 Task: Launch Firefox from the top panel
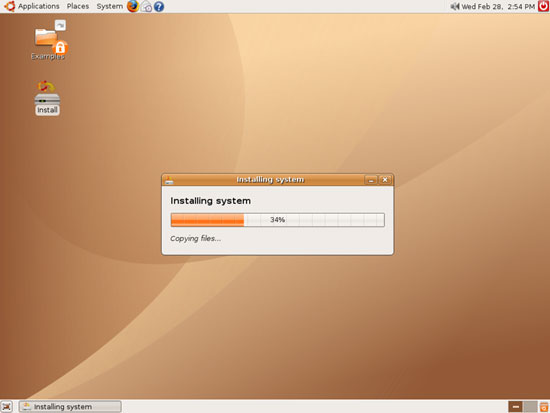click(x=133, y=6)
